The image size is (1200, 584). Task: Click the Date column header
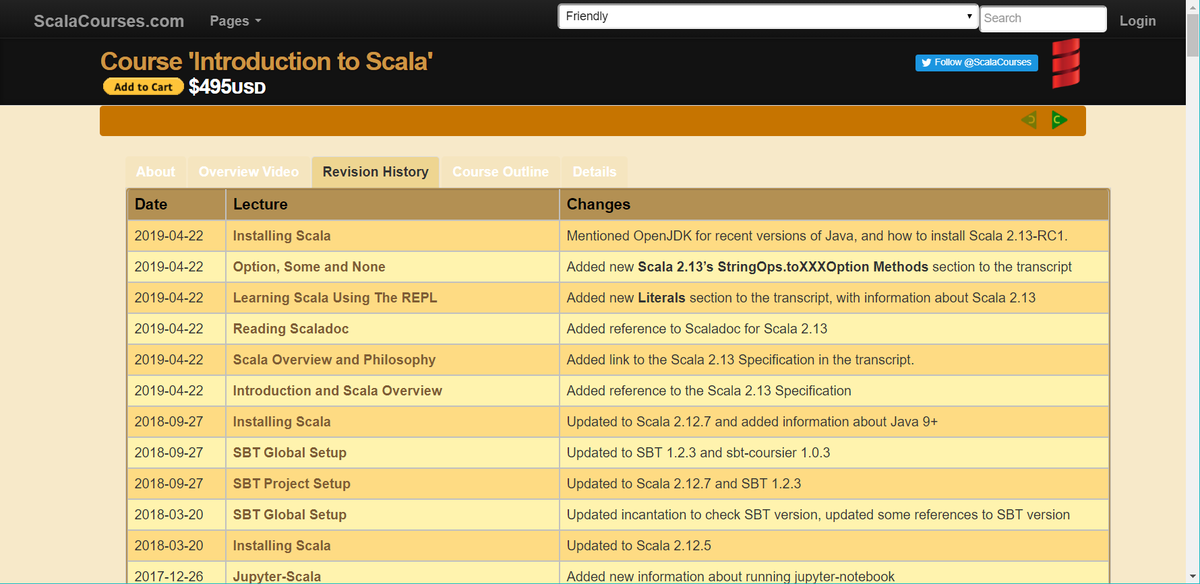177,204
